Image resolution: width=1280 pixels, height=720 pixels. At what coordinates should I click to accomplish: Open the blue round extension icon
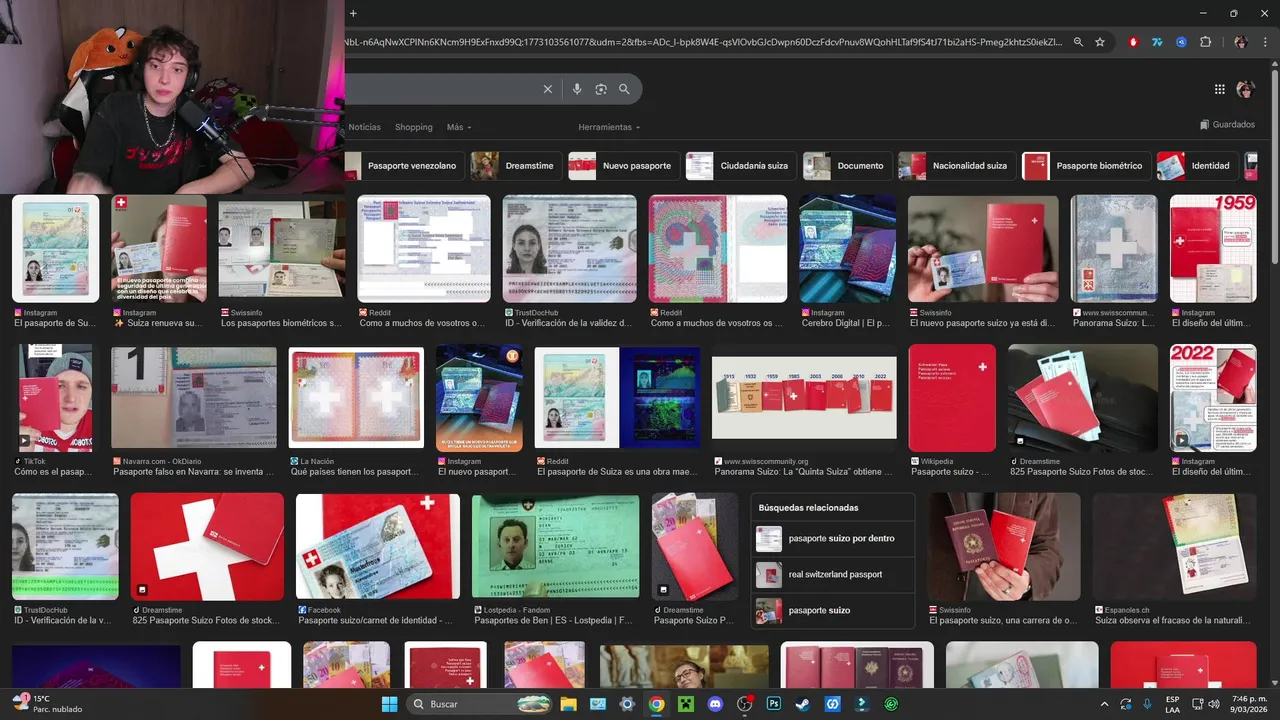[1181, 42]
